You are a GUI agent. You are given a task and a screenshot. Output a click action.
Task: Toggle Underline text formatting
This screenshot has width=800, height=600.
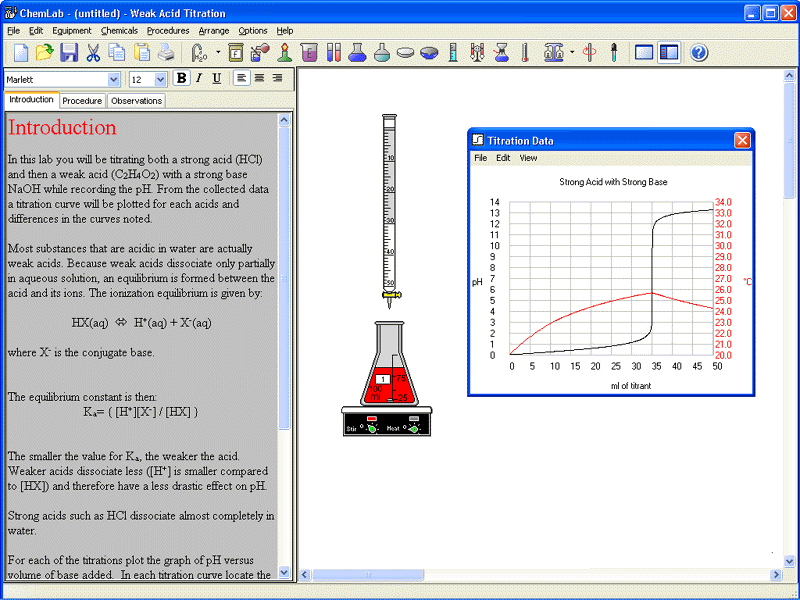click(217, 79)
